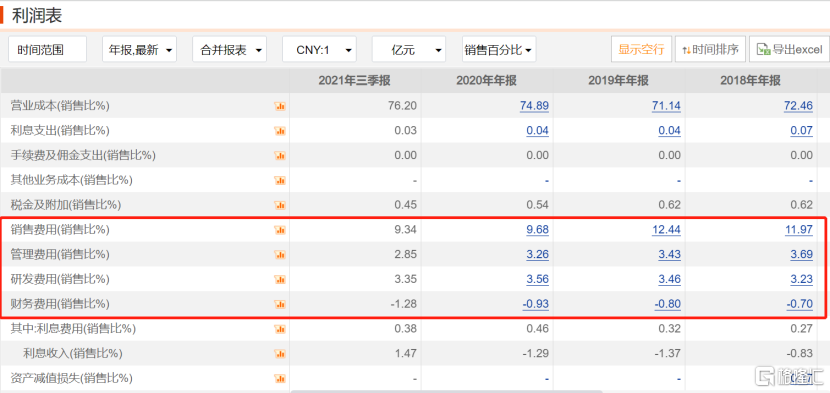Open 2020 营业成本 value 74.89 link
Image resolution: width=830 pixels, height=393 pixels.
[534, 106]
